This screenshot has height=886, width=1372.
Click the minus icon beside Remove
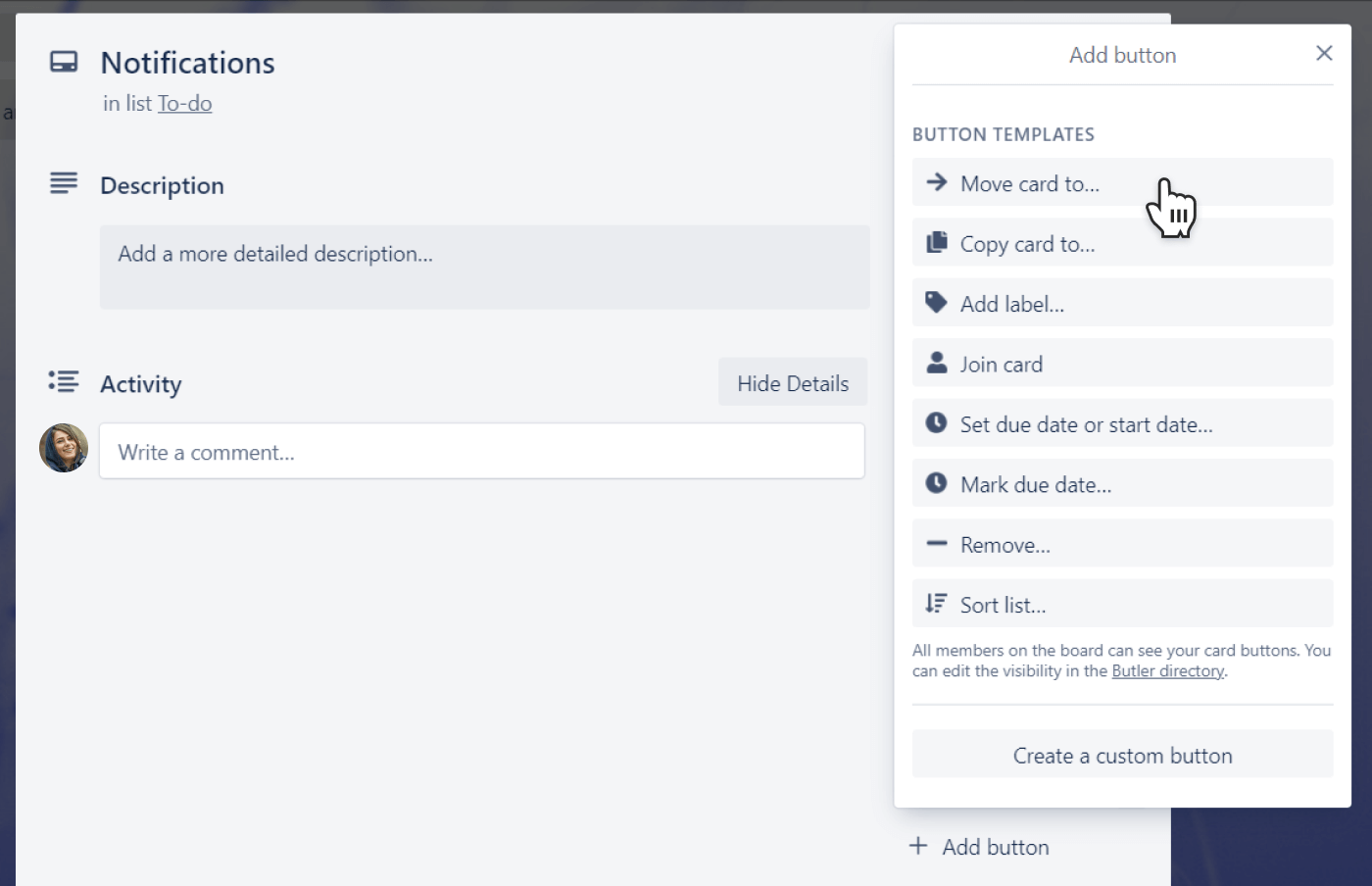point(937,544)
